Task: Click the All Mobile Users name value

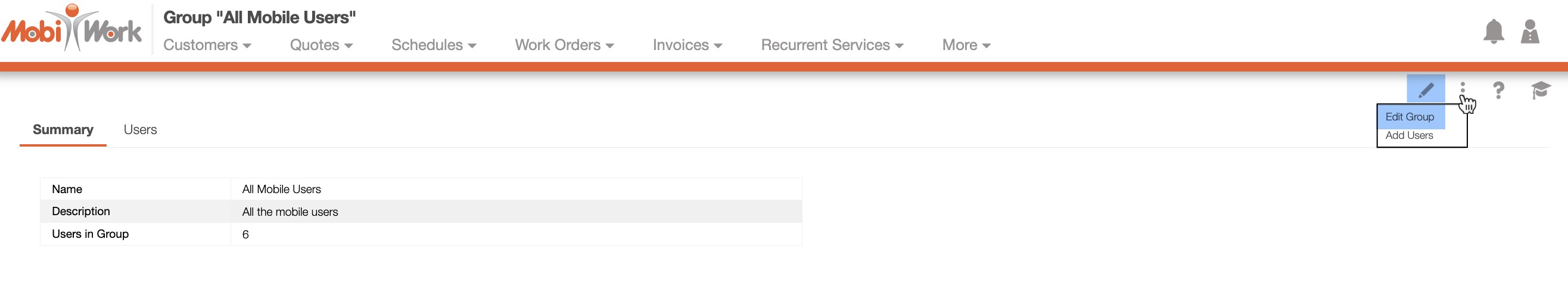Action: 281,190
